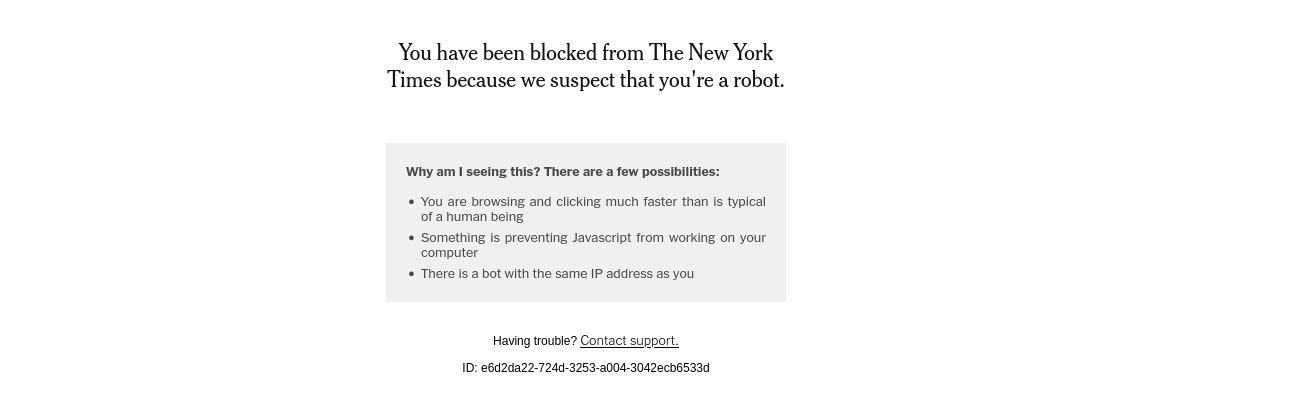The width and height of the screenshot is (1290, 405).
Task: Click the 'bot with the same IP address' text
Action: (x=557, y=274)
